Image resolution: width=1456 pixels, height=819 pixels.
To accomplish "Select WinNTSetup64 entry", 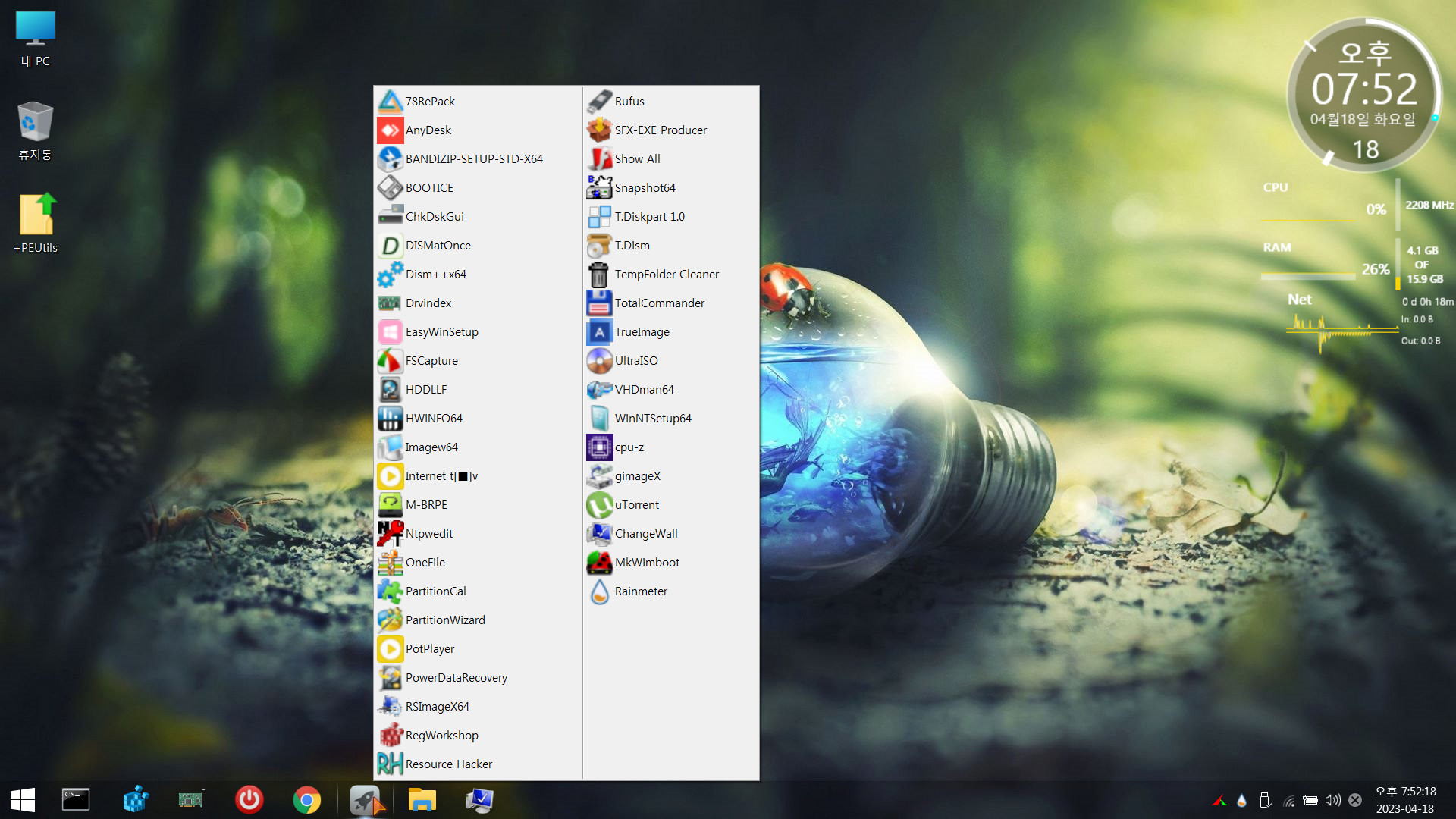I will [671, 419].
